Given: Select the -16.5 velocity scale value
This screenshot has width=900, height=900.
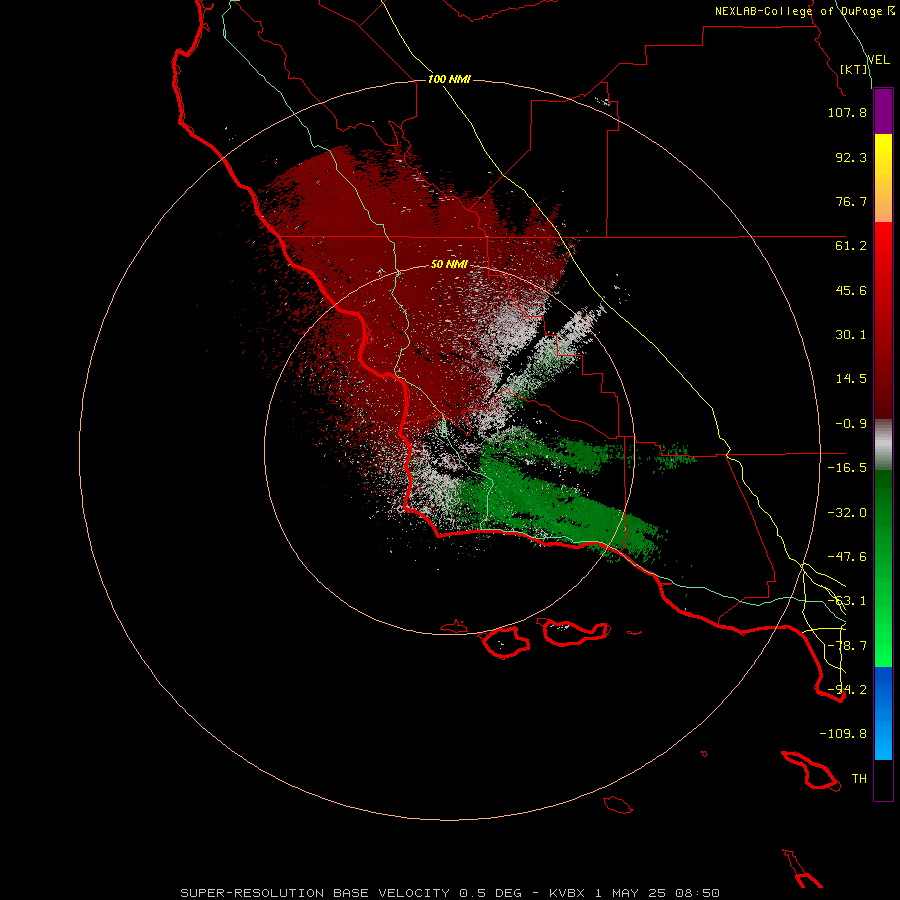Looking at the screenshot, I should pos(847,468).
